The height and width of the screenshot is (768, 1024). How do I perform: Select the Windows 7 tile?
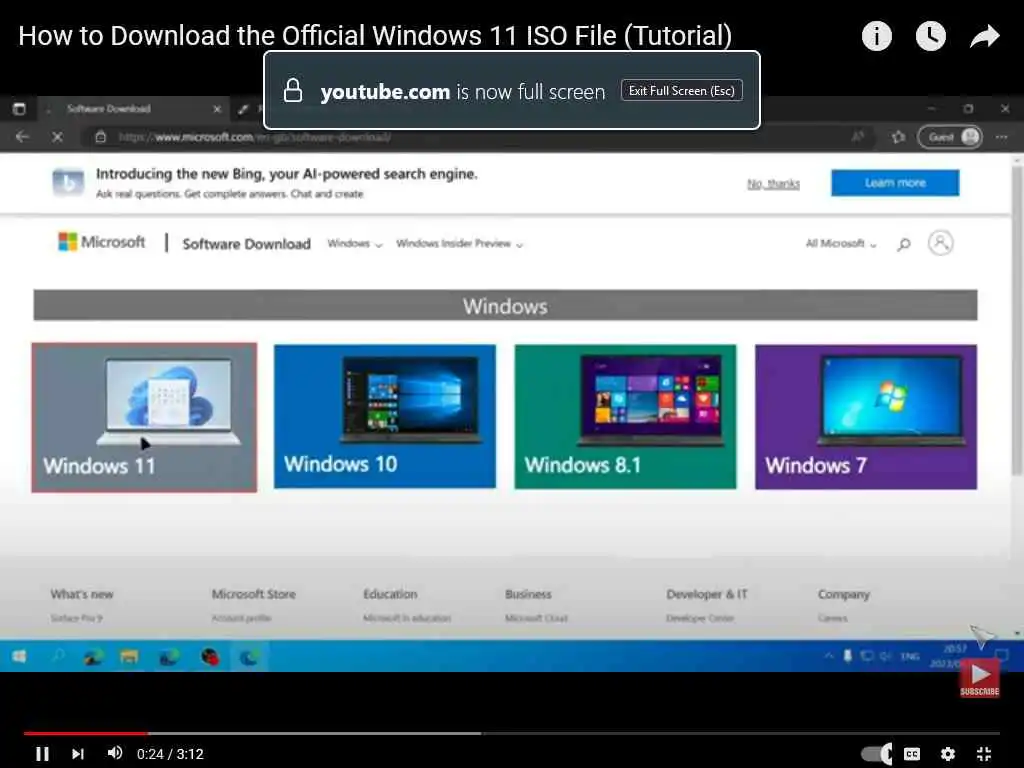click(866, 417)
